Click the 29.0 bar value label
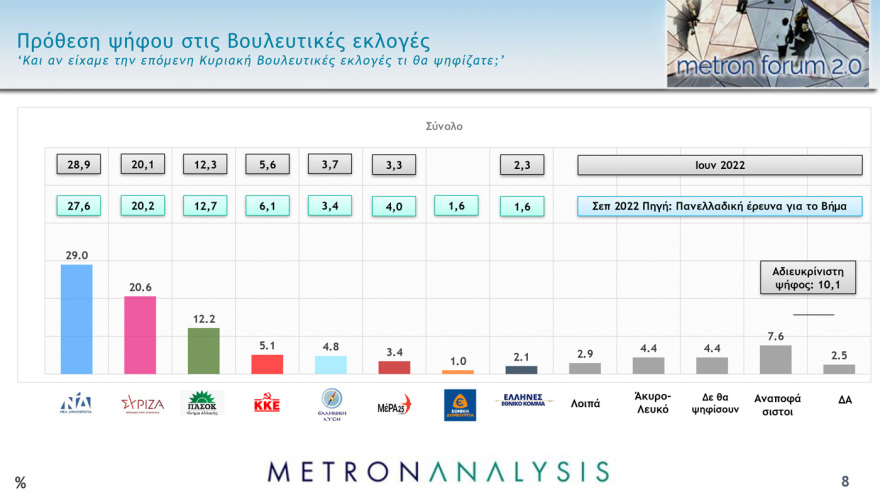The width and height of the screenshot is (880, 495). point(76,255)
